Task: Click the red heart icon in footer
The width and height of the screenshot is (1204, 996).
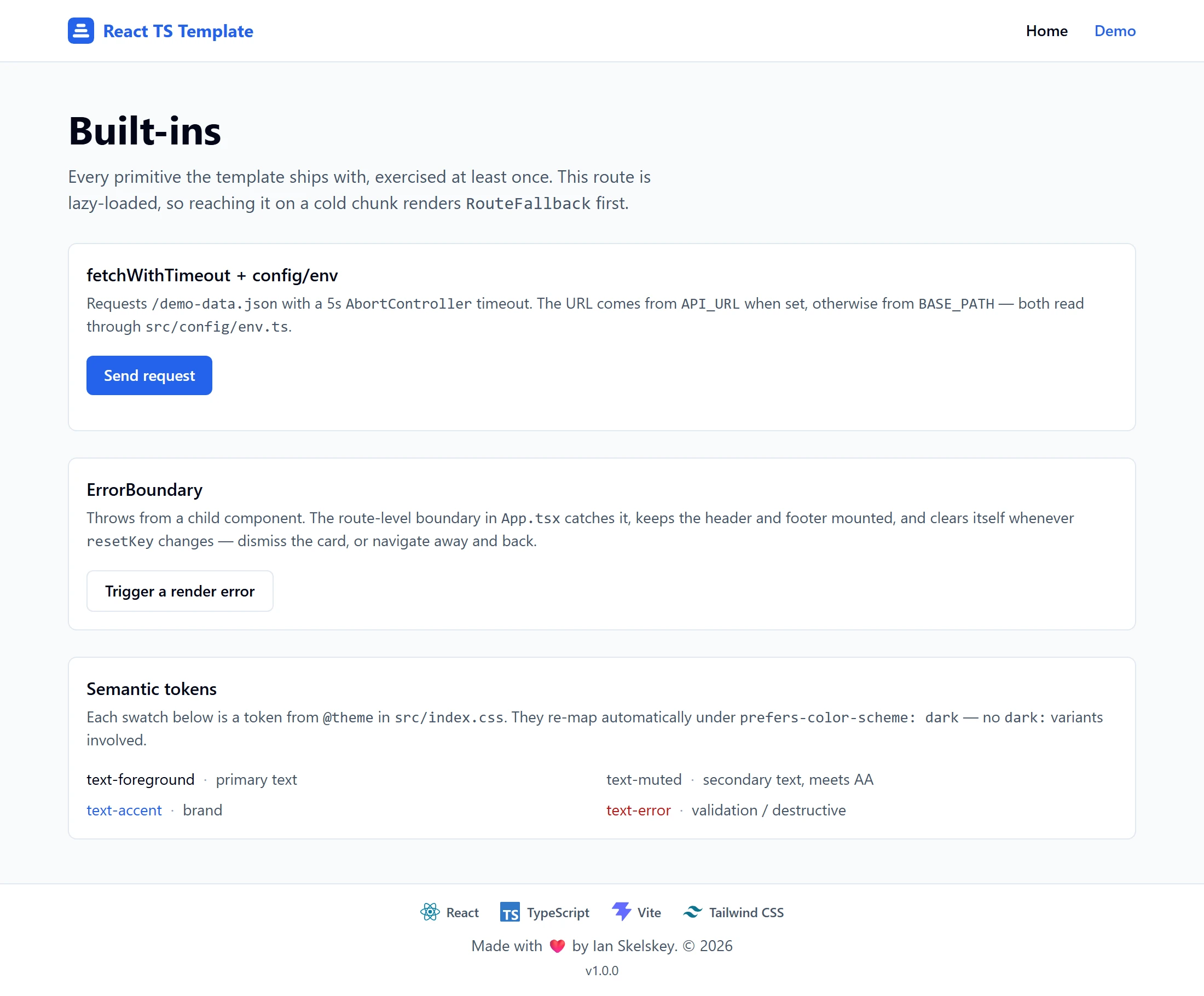Action: 557,946
